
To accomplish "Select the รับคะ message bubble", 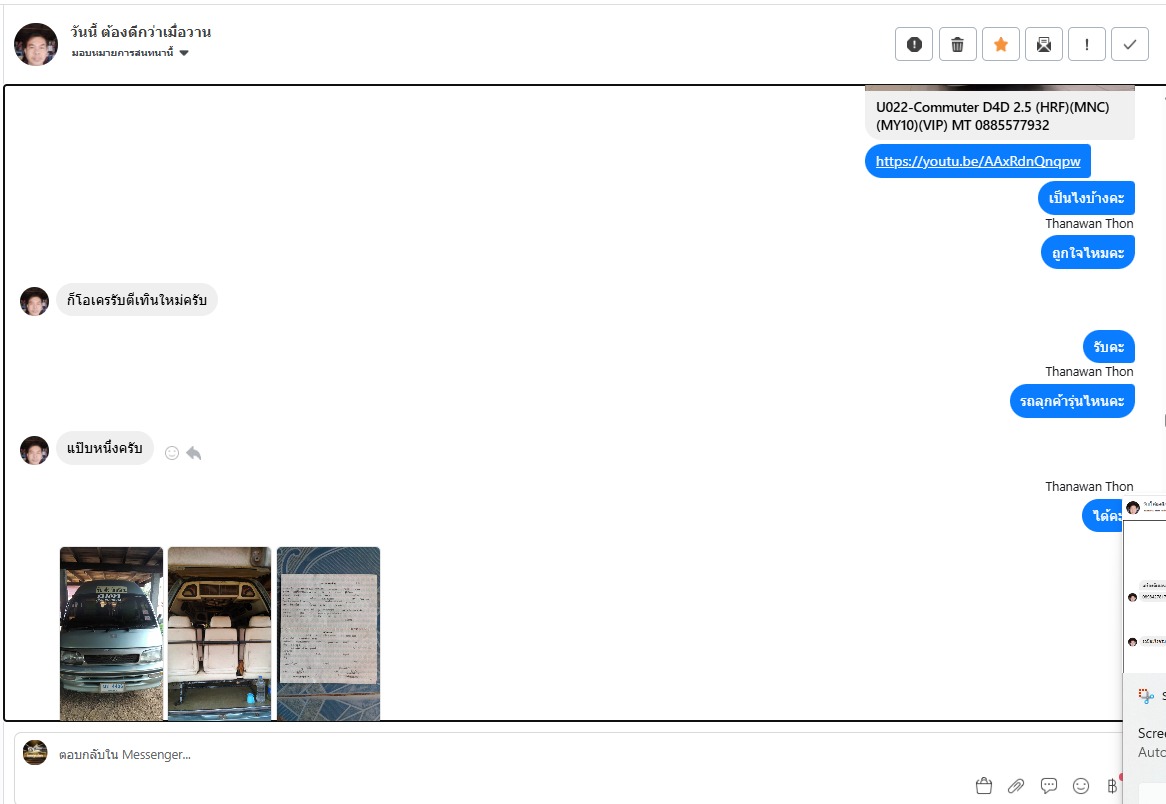I will point(1109,347).
